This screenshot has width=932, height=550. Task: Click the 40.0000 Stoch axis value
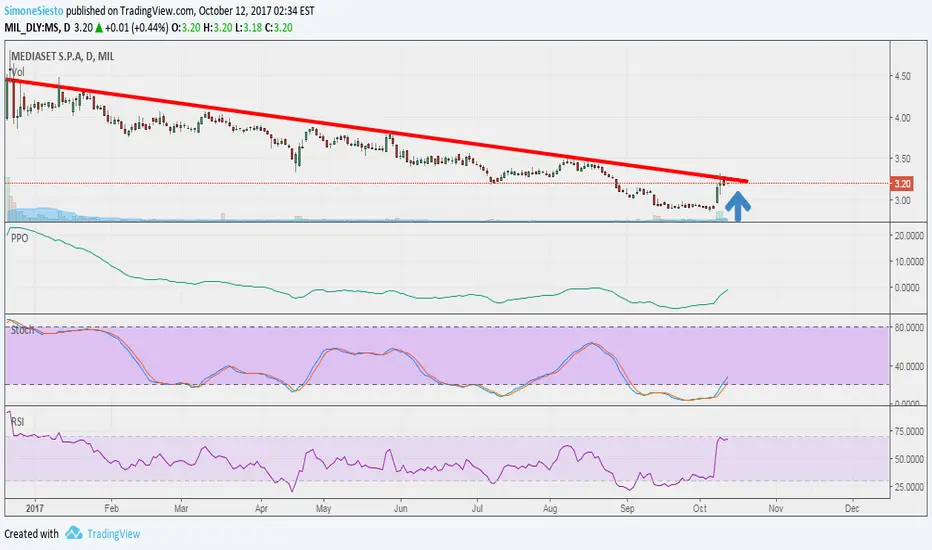pos(909,366)
